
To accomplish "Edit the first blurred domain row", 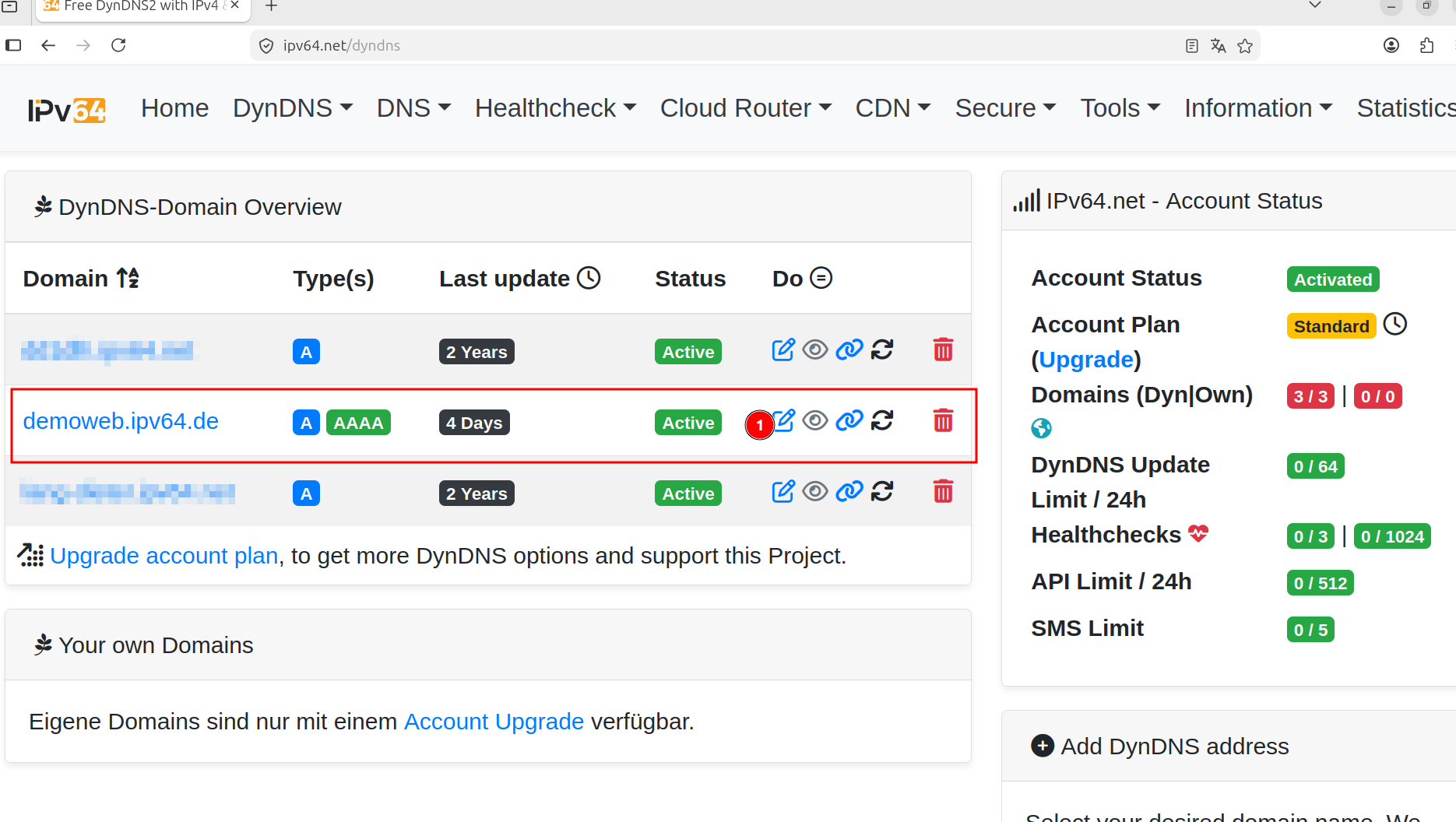I will [784, 350].
